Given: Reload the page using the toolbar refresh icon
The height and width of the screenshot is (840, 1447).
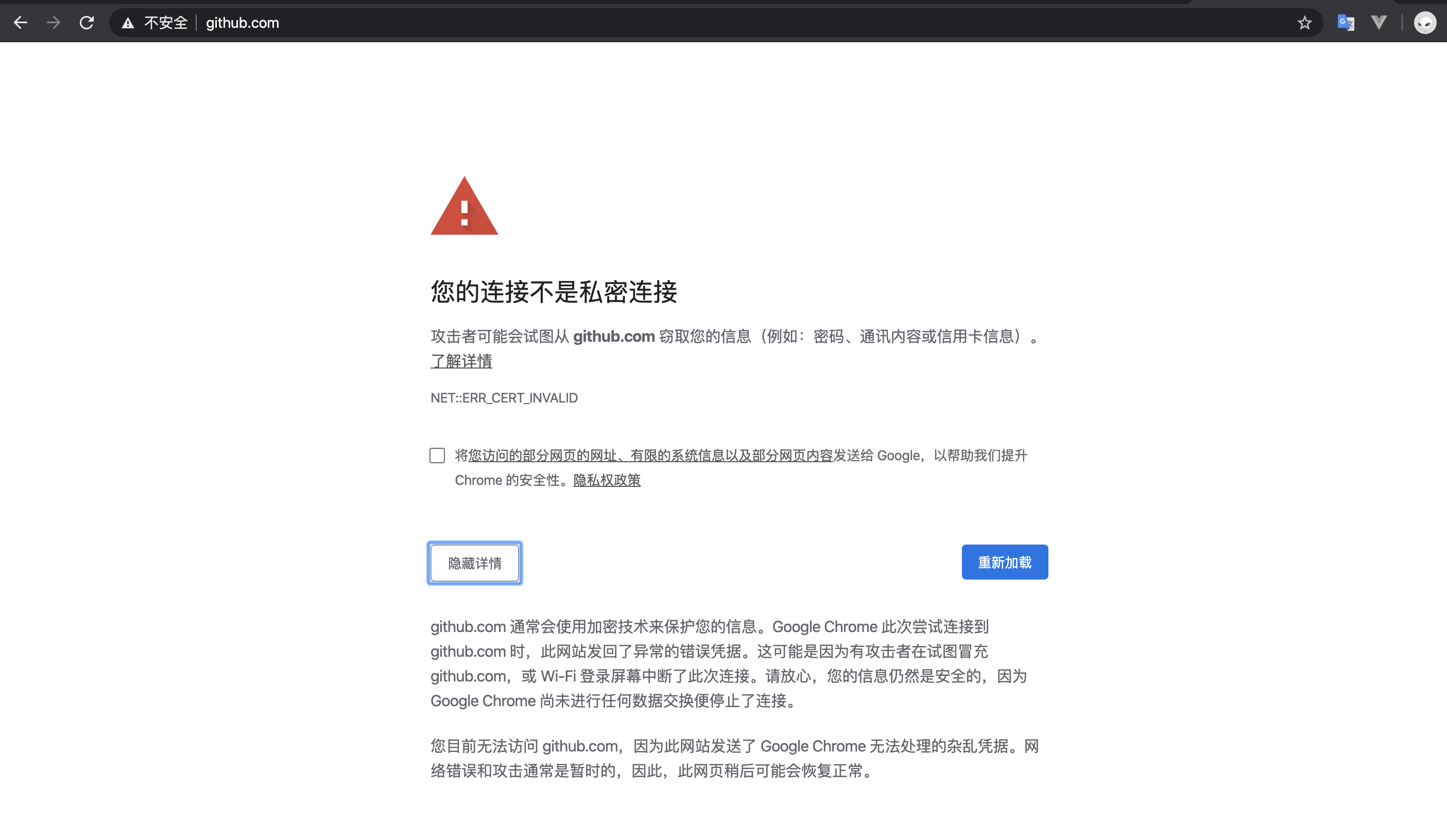Looking at the screenshot, I should 87,23.
